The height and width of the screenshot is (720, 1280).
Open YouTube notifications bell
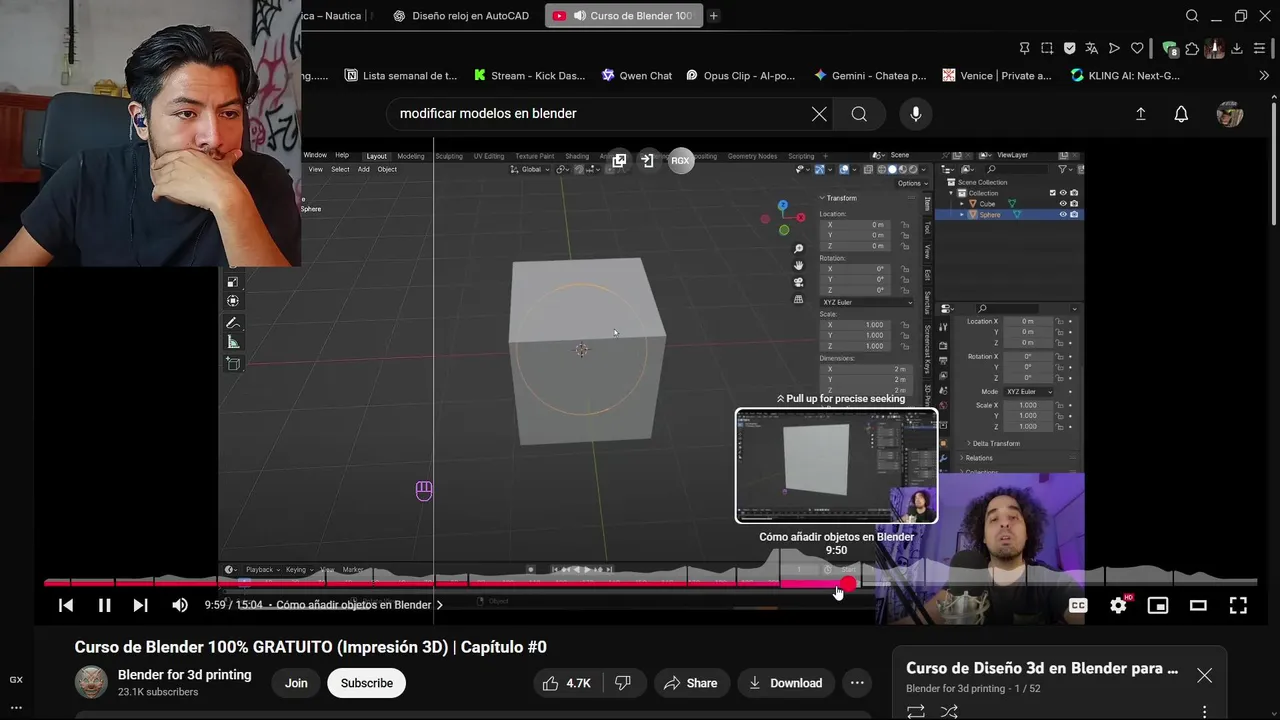(1181, 114)
